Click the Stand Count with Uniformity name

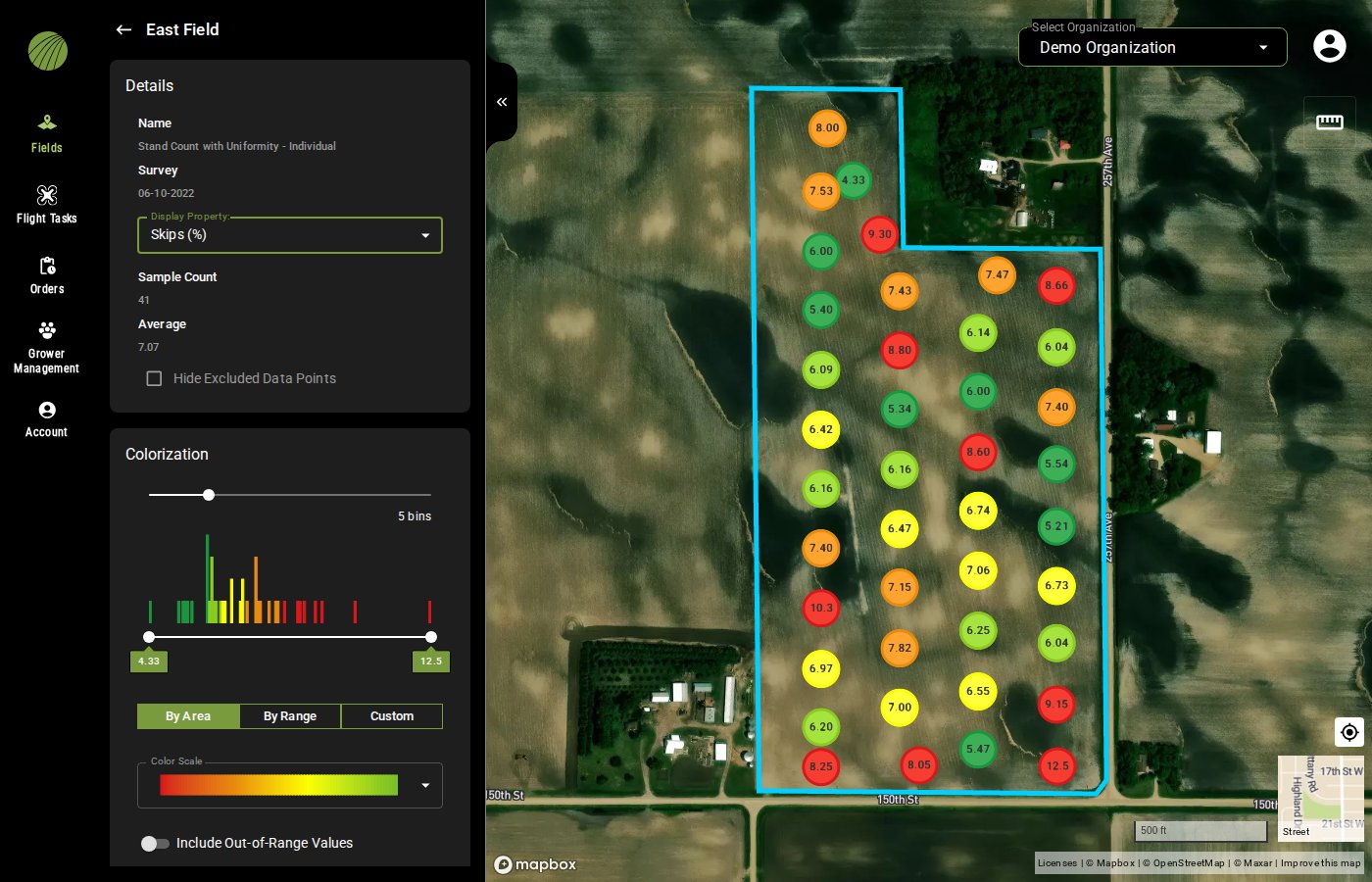237,146
